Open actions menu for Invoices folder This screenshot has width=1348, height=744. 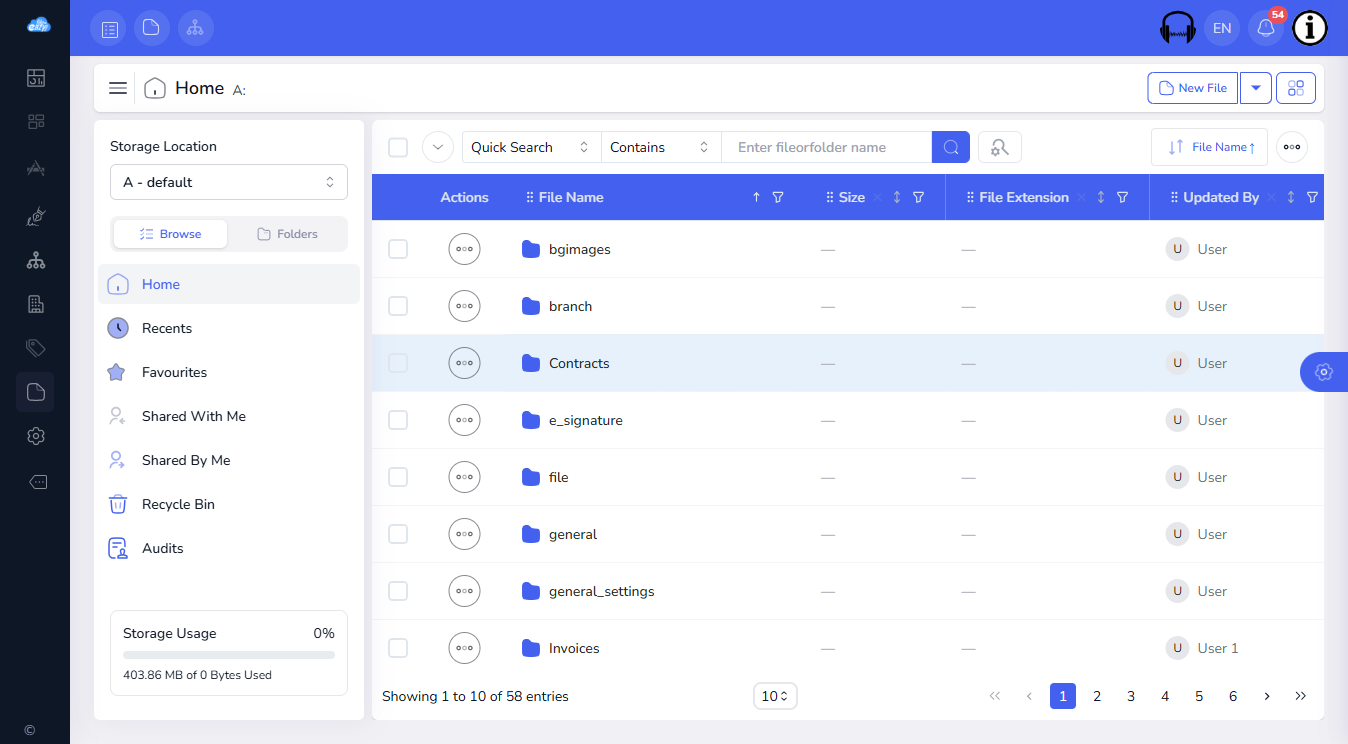(x=464, y=648)
